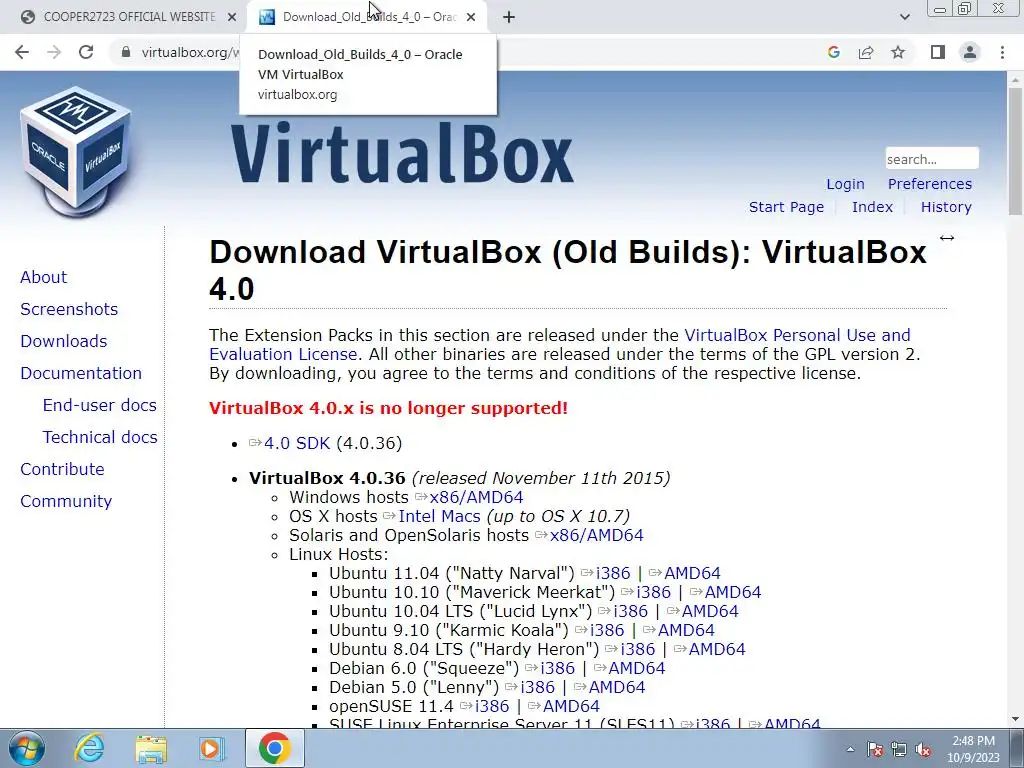Open a new browser tab

509,17
